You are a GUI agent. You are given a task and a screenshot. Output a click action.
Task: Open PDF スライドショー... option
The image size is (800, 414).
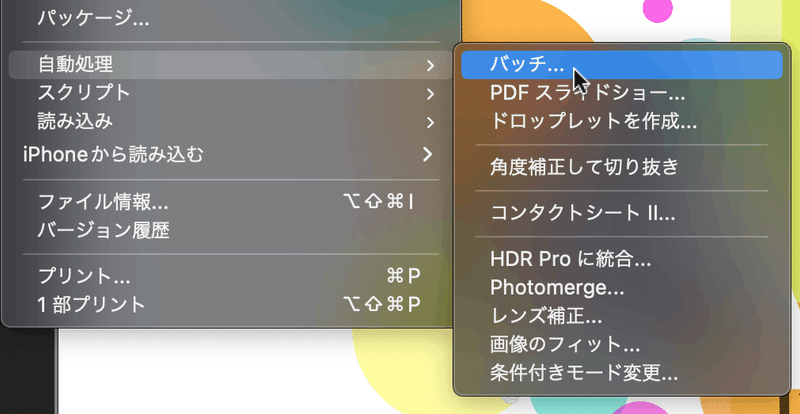(621, 93)
